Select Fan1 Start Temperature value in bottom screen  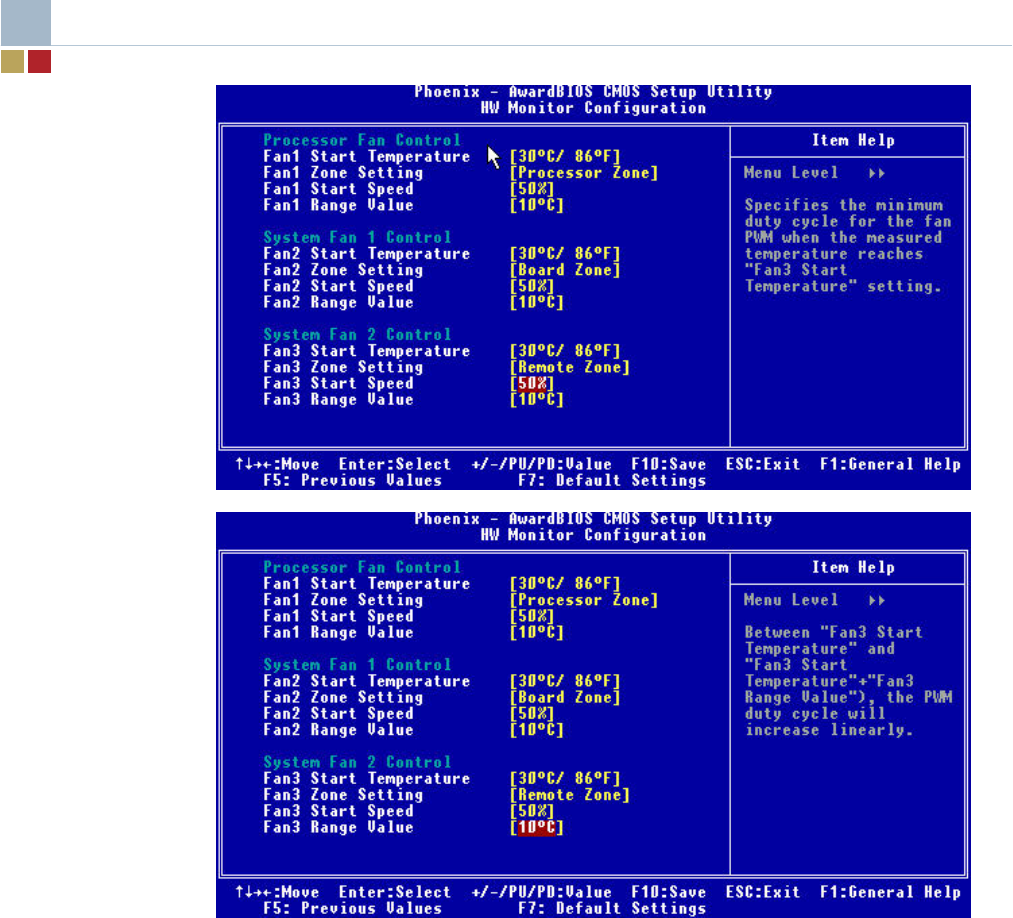click(x=565, y=583)
